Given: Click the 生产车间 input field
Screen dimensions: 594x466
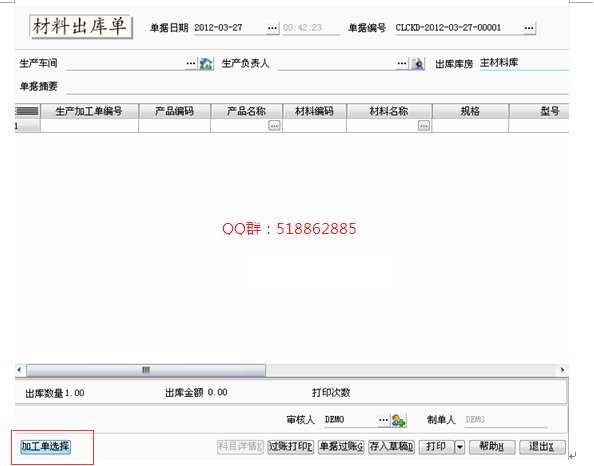Looking at the screenshot, I should 126,64.
